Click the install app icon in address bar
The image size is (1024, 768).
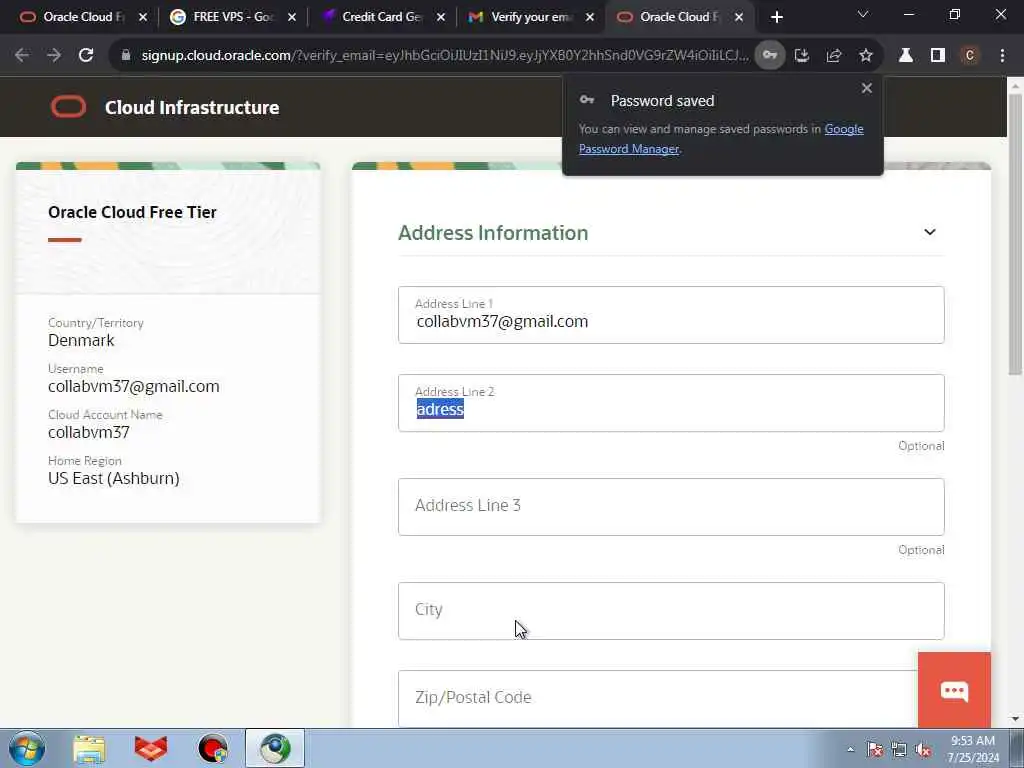[x=802, y=56]
